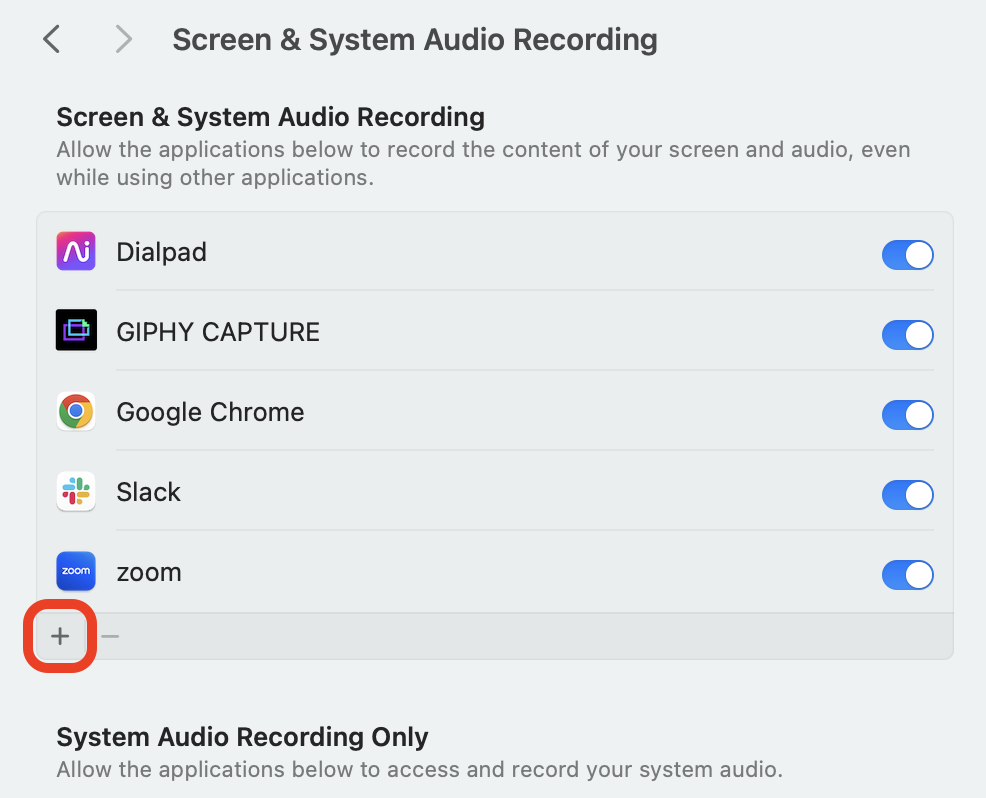Click the 'access and record your system audio' description

[420, 770]
